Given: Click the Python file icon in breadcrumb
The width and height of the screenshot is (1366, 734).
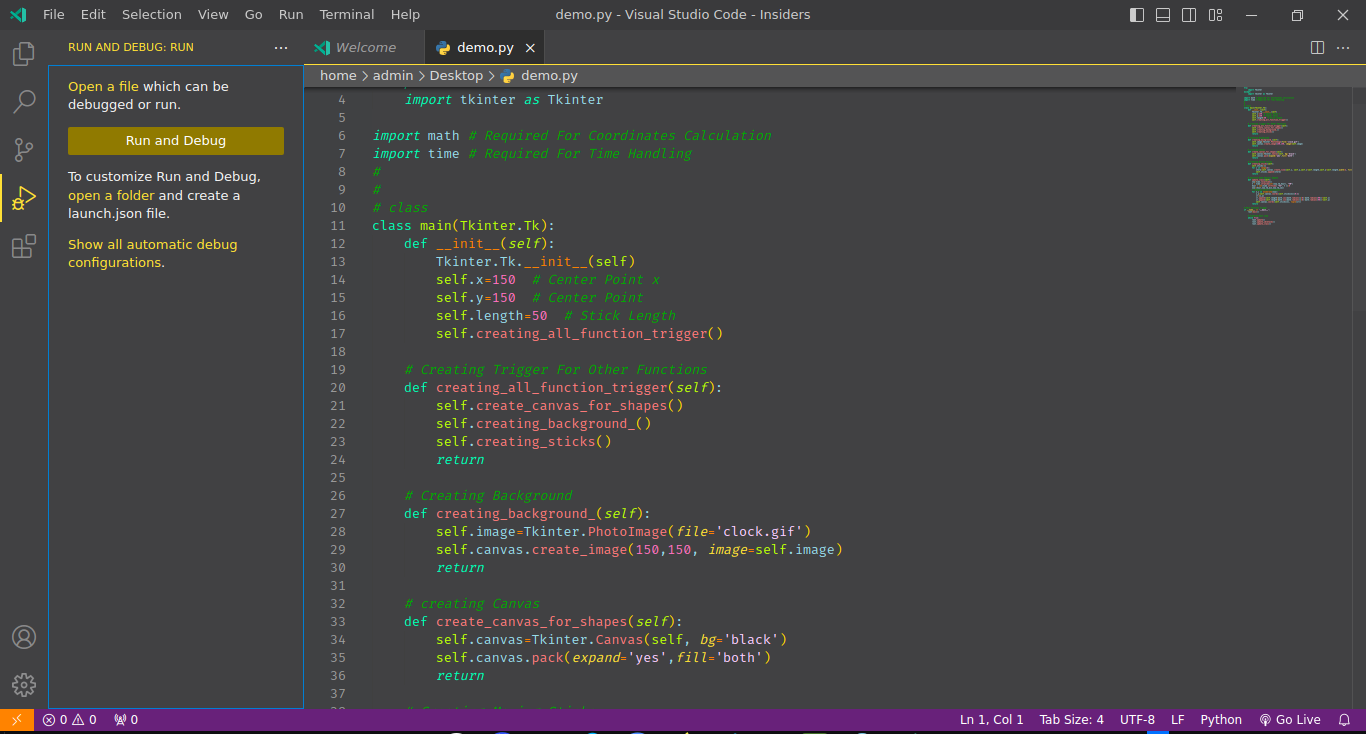Looking at the screenshot, I should (508, 76).
